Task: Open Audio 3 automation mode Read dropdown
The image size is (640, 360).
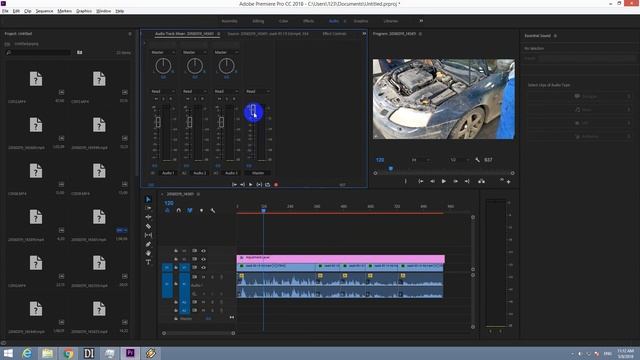Action: coord(226,91)
